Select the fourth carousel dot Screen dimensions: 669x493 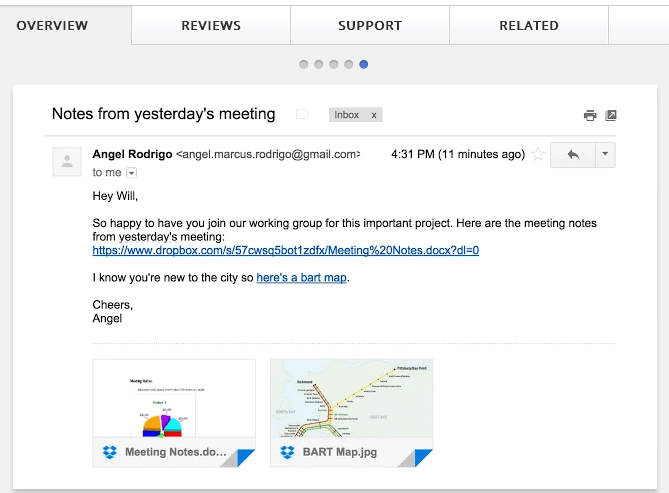pyautogui.click(x=349, y=64)
